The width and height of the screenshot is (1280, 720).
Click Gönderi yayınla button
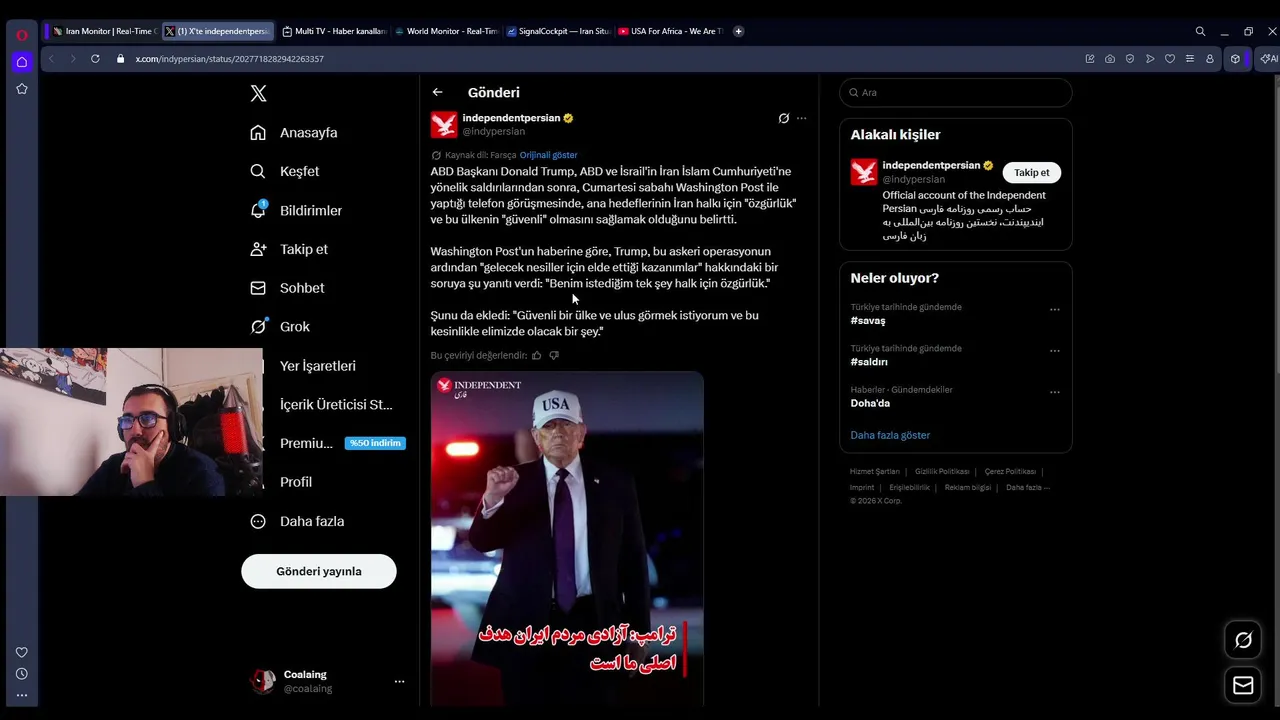point(319,571)
